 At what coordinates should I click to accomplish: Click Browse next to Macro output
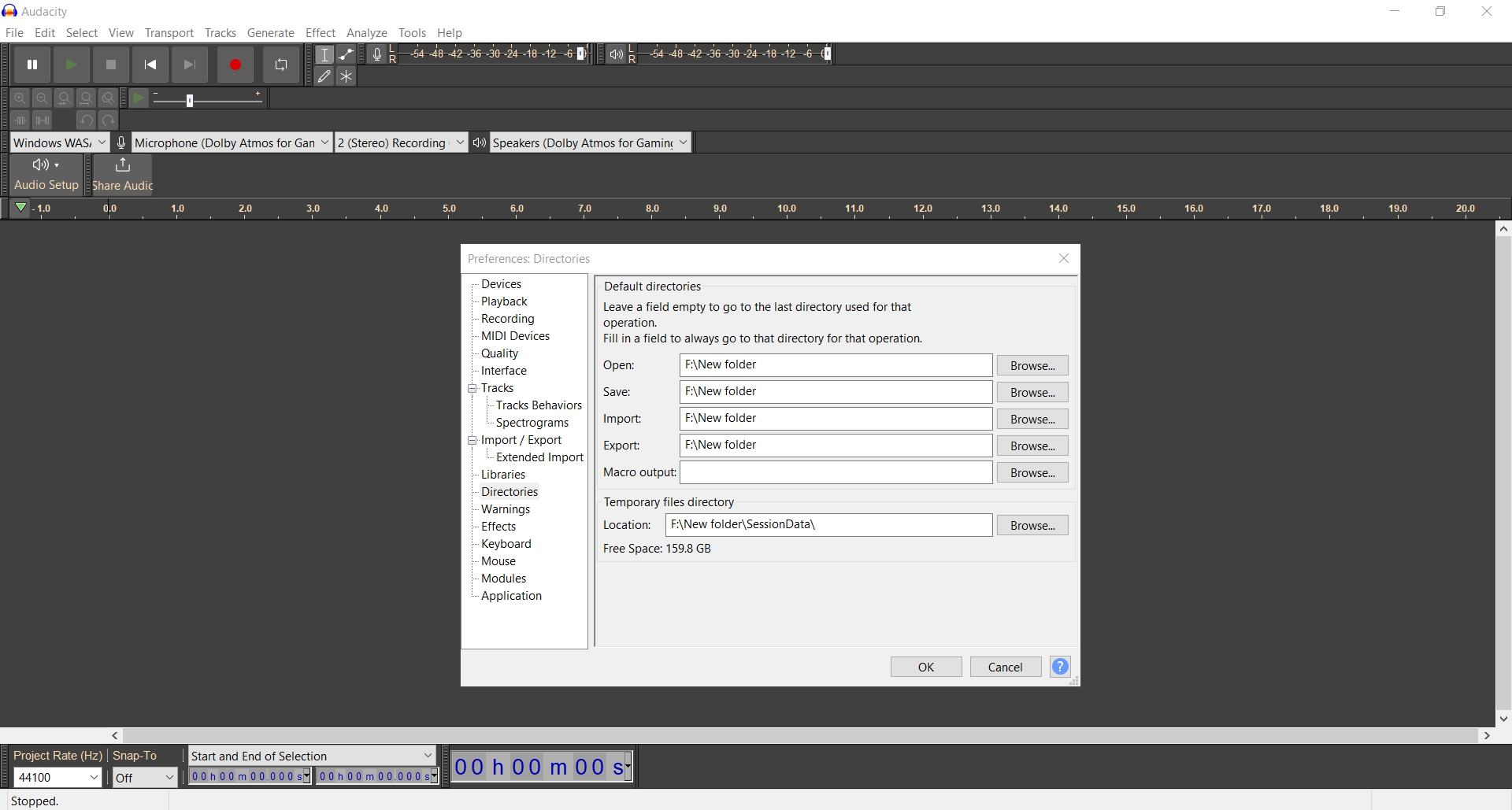[x=1032, y=472]
